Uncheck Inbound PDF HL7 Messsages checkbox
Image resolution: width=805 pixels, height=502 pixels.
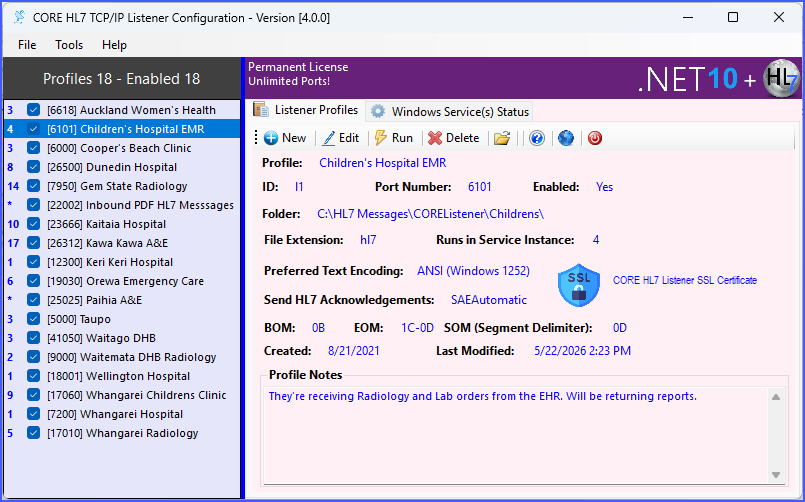pos(33,205)
